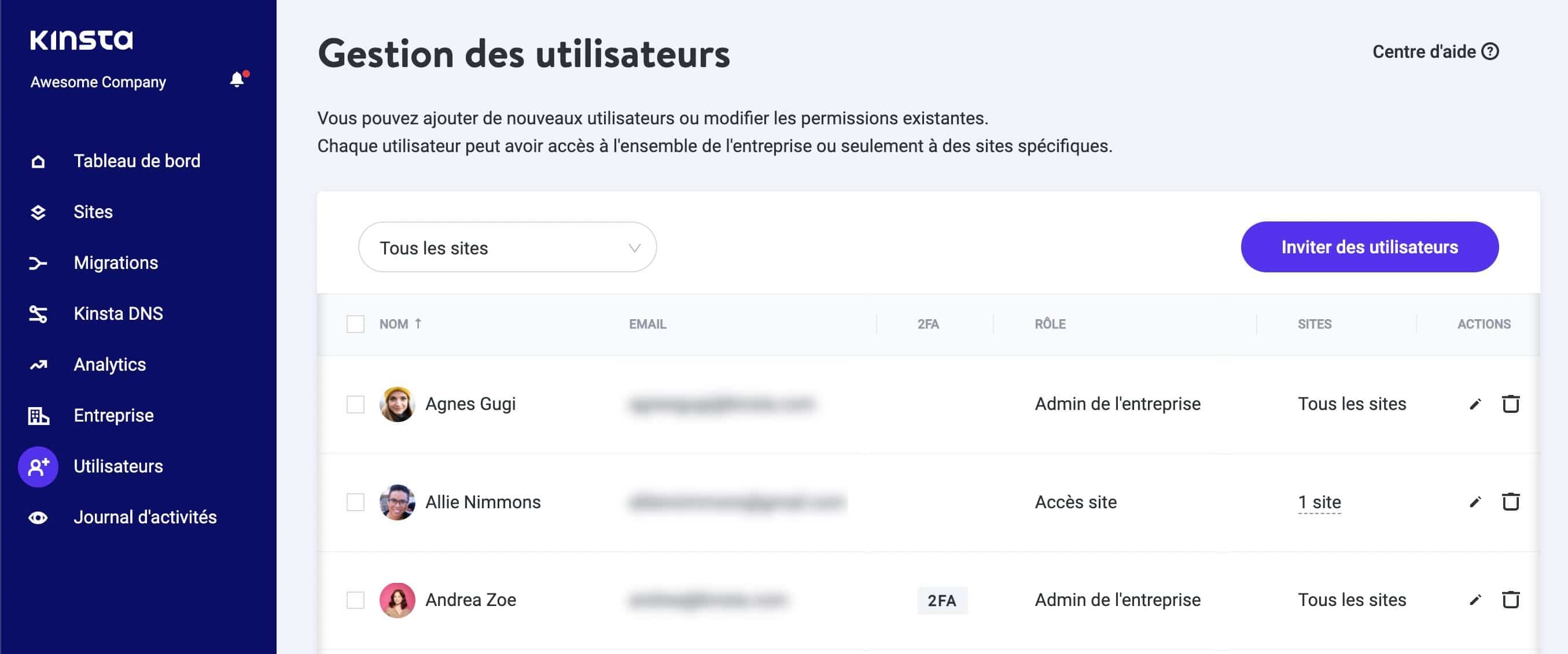
Task: Click the Entreprise sidebar icon
Action: pyautogui.click(x=36, y=415)
